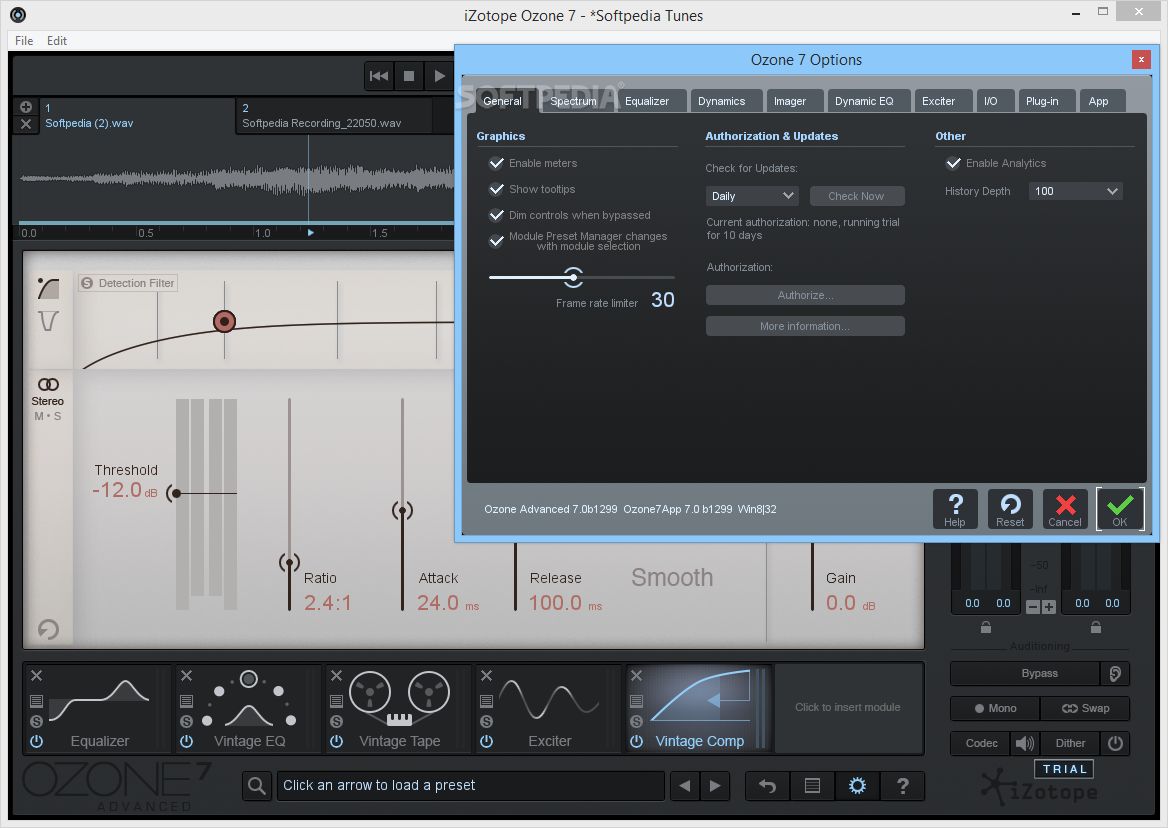Open preset list icon of Vintage EQ module
1168x828 pixels.
point(186,701)
